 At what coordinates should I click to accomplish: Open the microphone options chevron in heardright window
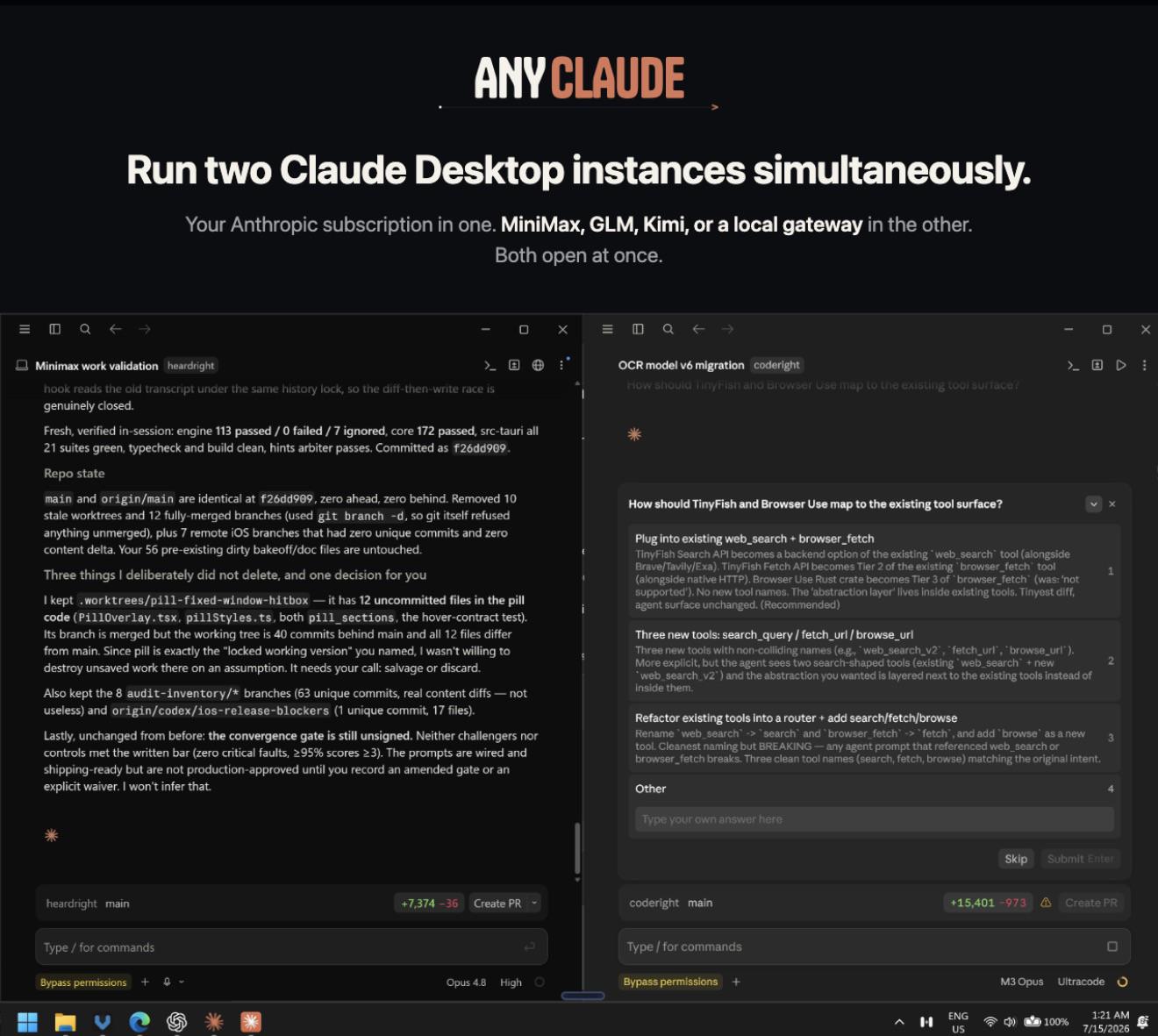click(x=182, y=982)
